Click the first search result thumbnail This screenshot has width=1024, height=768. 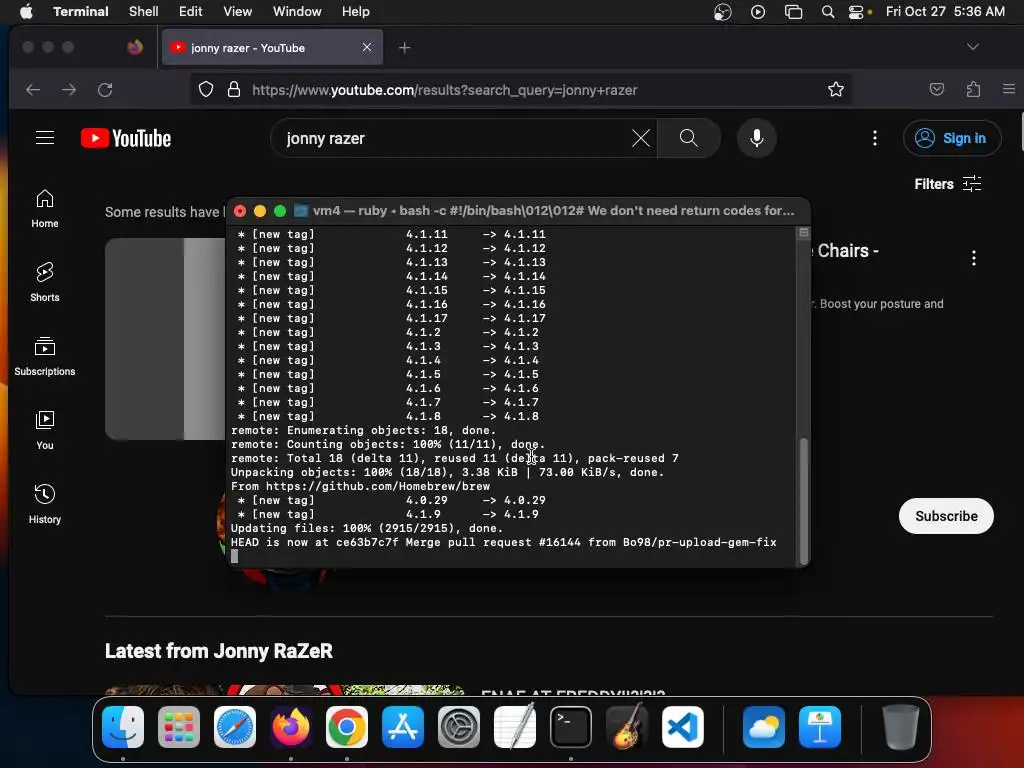click(x=165, y=339)
